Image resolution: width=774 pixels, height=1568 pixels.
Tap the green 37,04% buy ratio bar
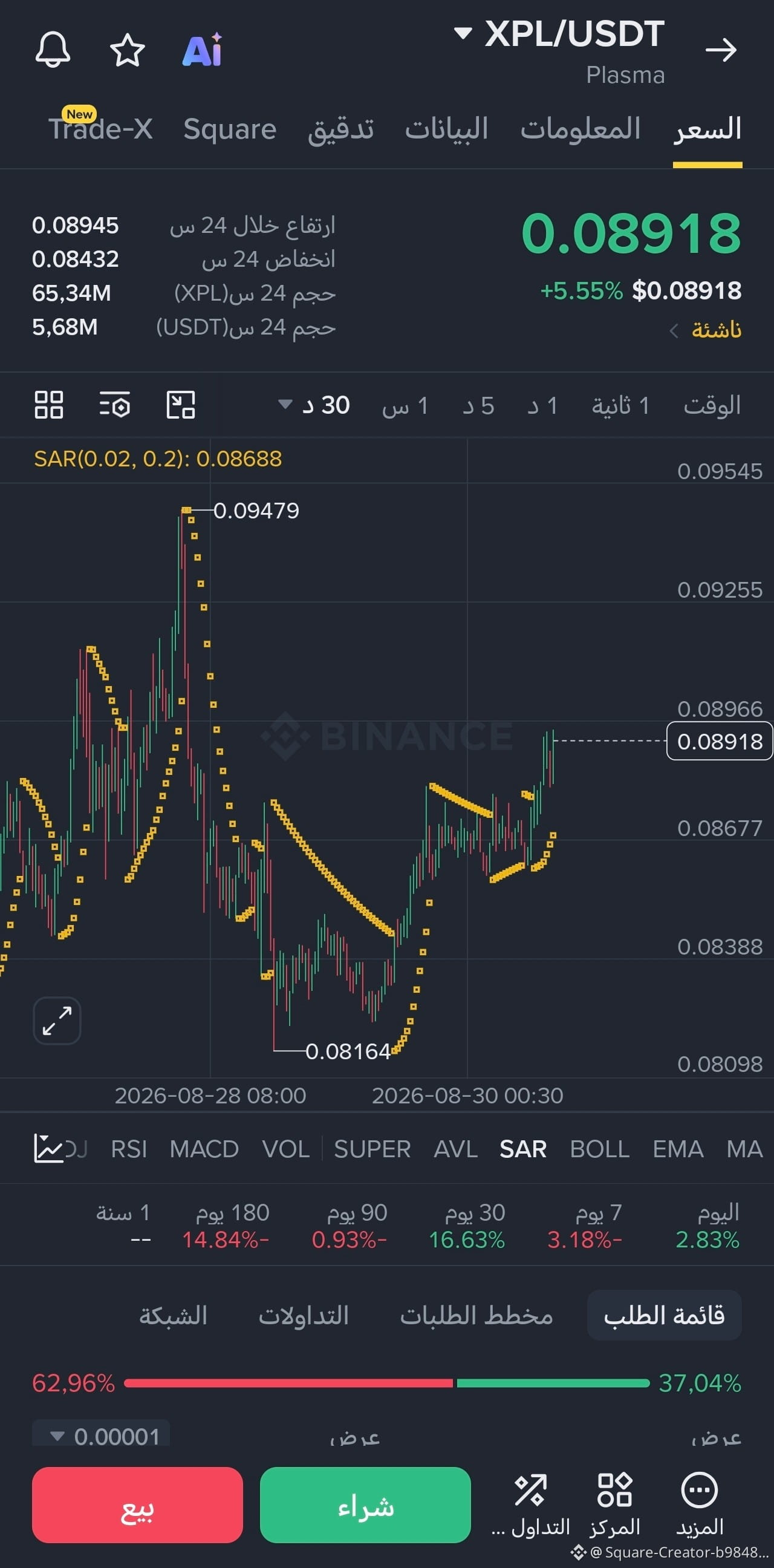click(553, 1383)
